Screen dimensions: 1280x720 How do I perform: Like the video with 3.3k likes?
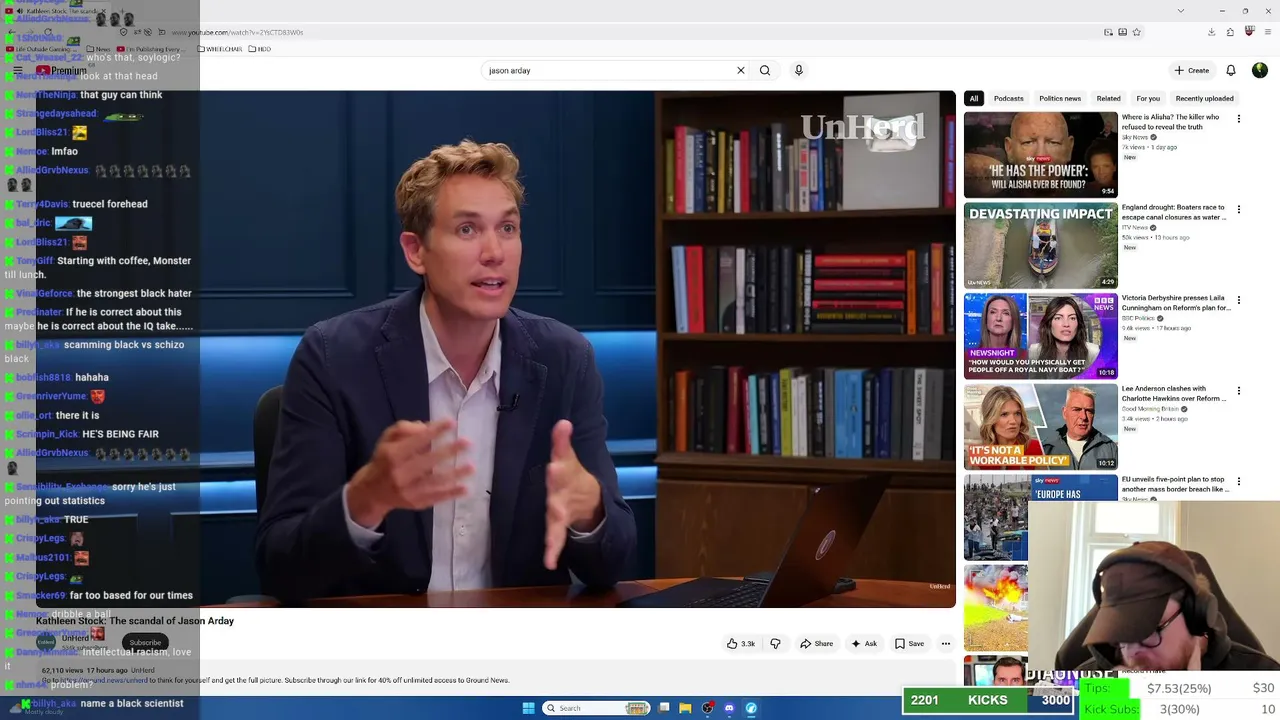point(741,644)
